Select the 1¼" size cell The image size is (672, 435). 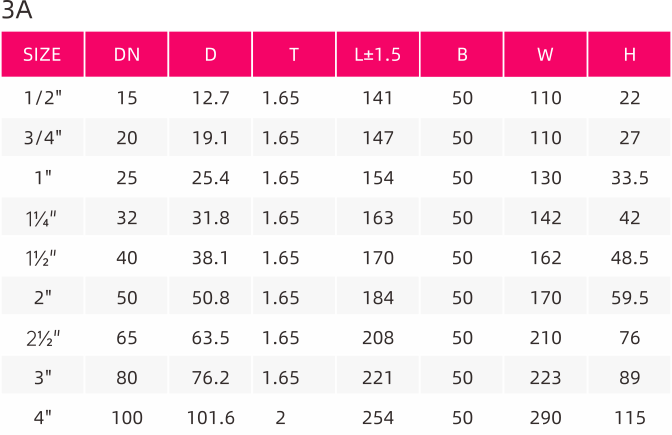pos(41,218)
